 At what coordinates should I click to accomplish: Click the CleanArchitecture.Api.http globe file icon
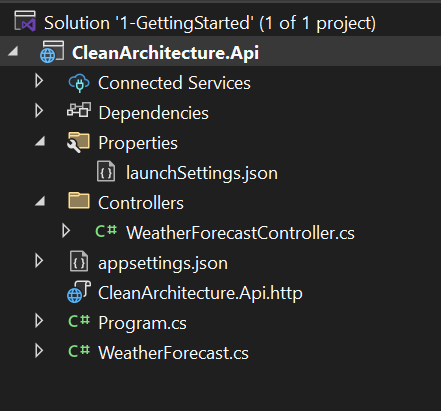[x=79, y=292]
